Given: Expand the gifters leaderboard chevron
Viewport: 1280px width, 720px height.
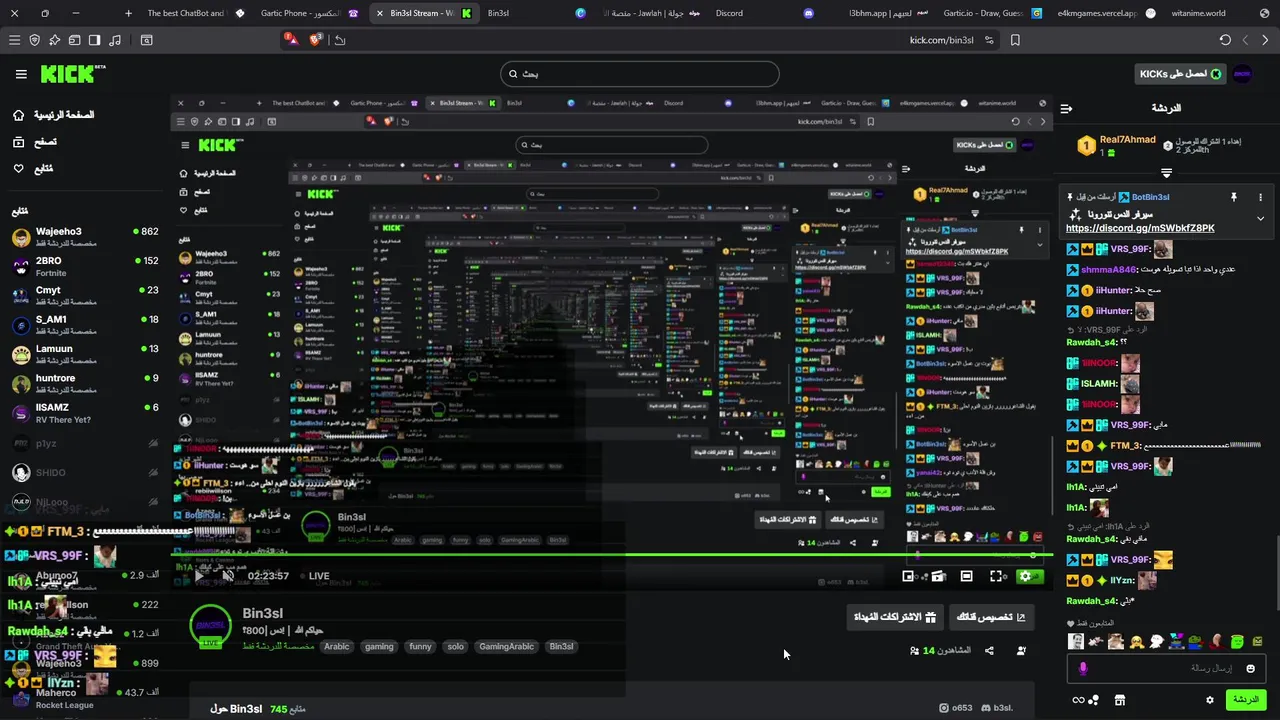Looking at the screenshot, I should [x=1166, y=173].
